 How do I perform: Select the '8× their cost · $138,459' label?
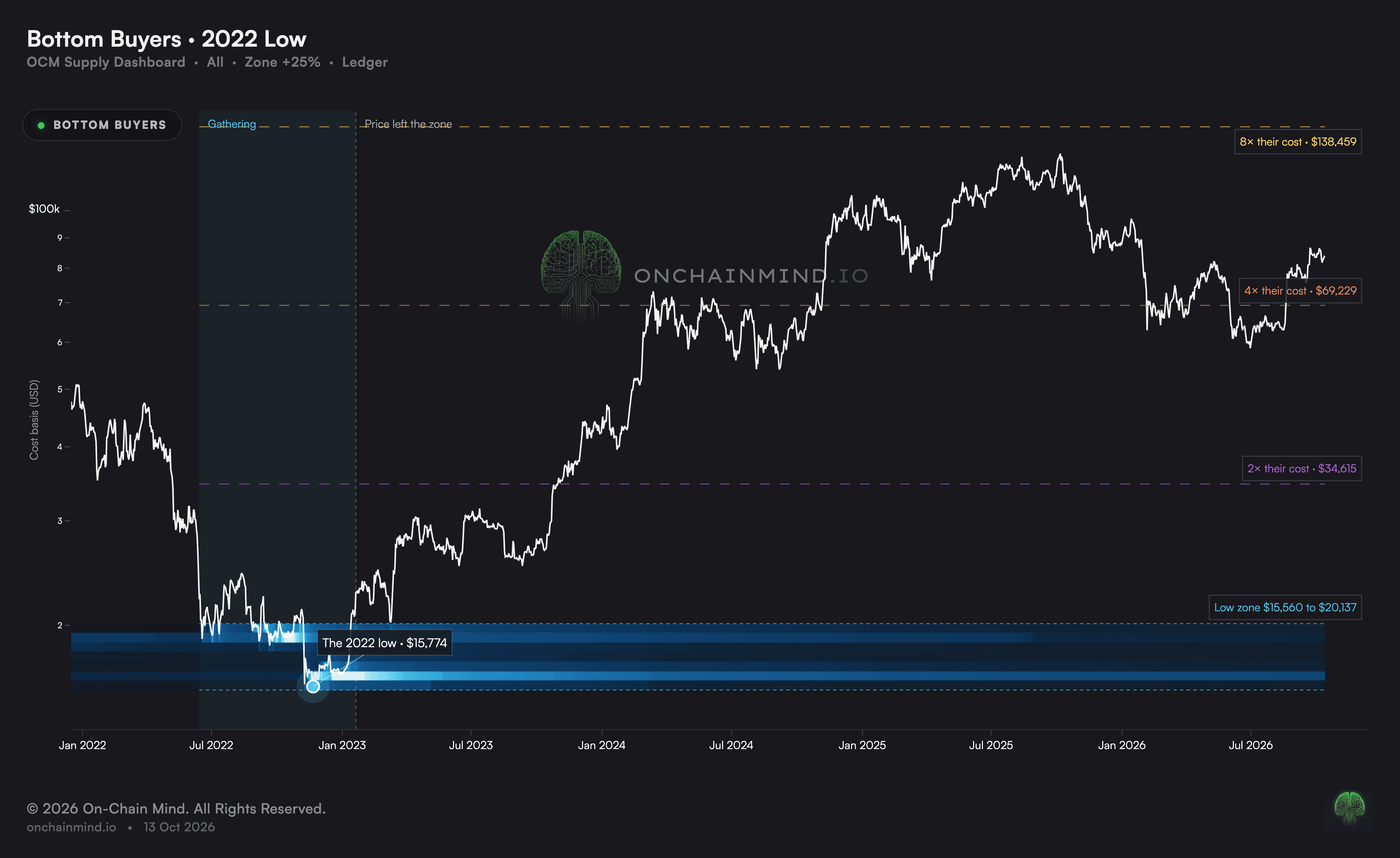(1298, 142)
